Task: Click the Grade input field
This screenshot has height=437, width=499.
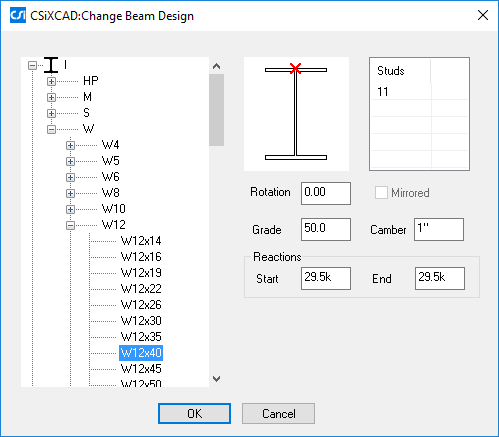Action: pyautogui.click(x=326, y=229)
